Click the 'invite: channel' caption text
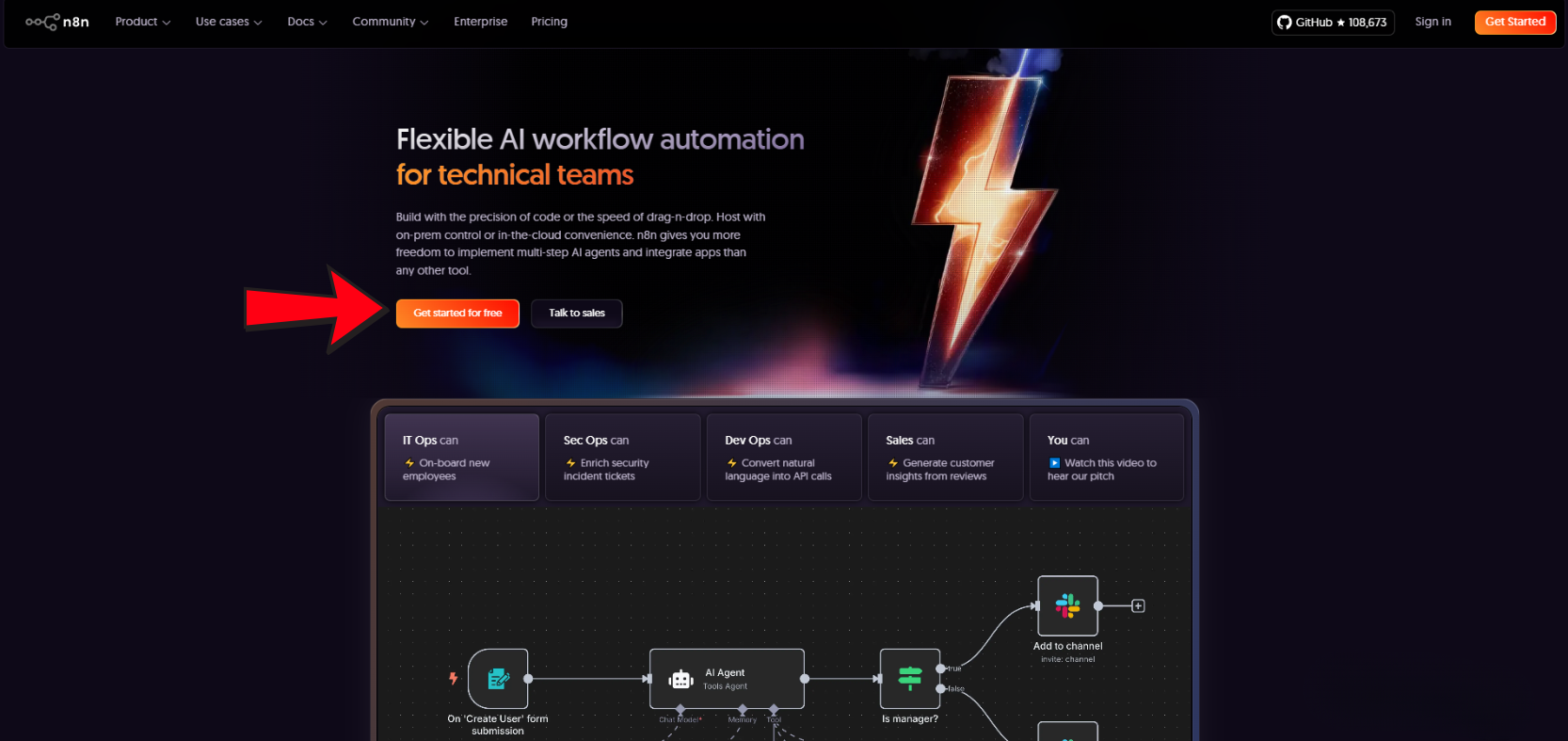1568x741 pixels. coord(1067,659)
